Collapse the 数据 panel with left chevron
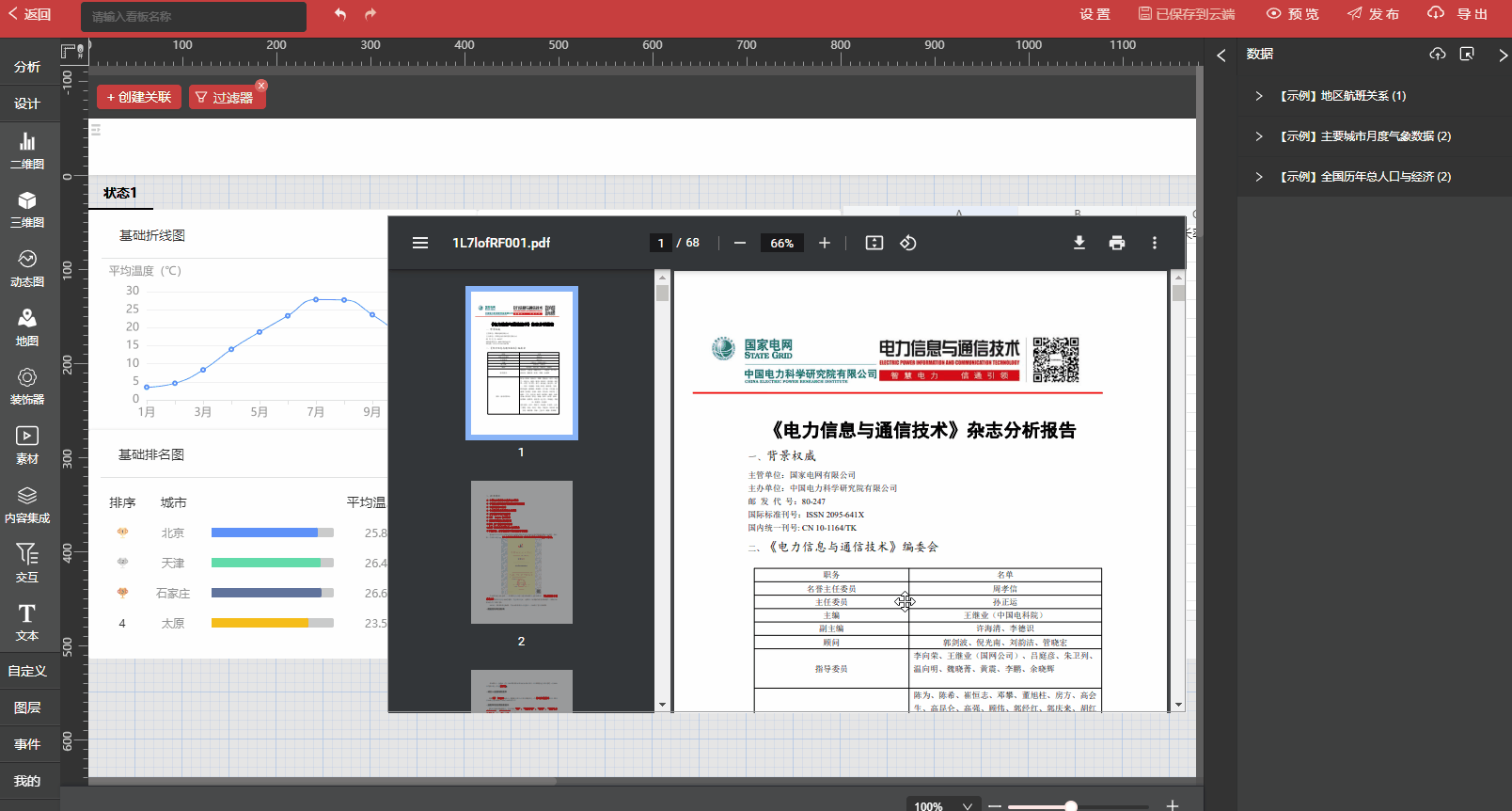 pos(1221,55)
